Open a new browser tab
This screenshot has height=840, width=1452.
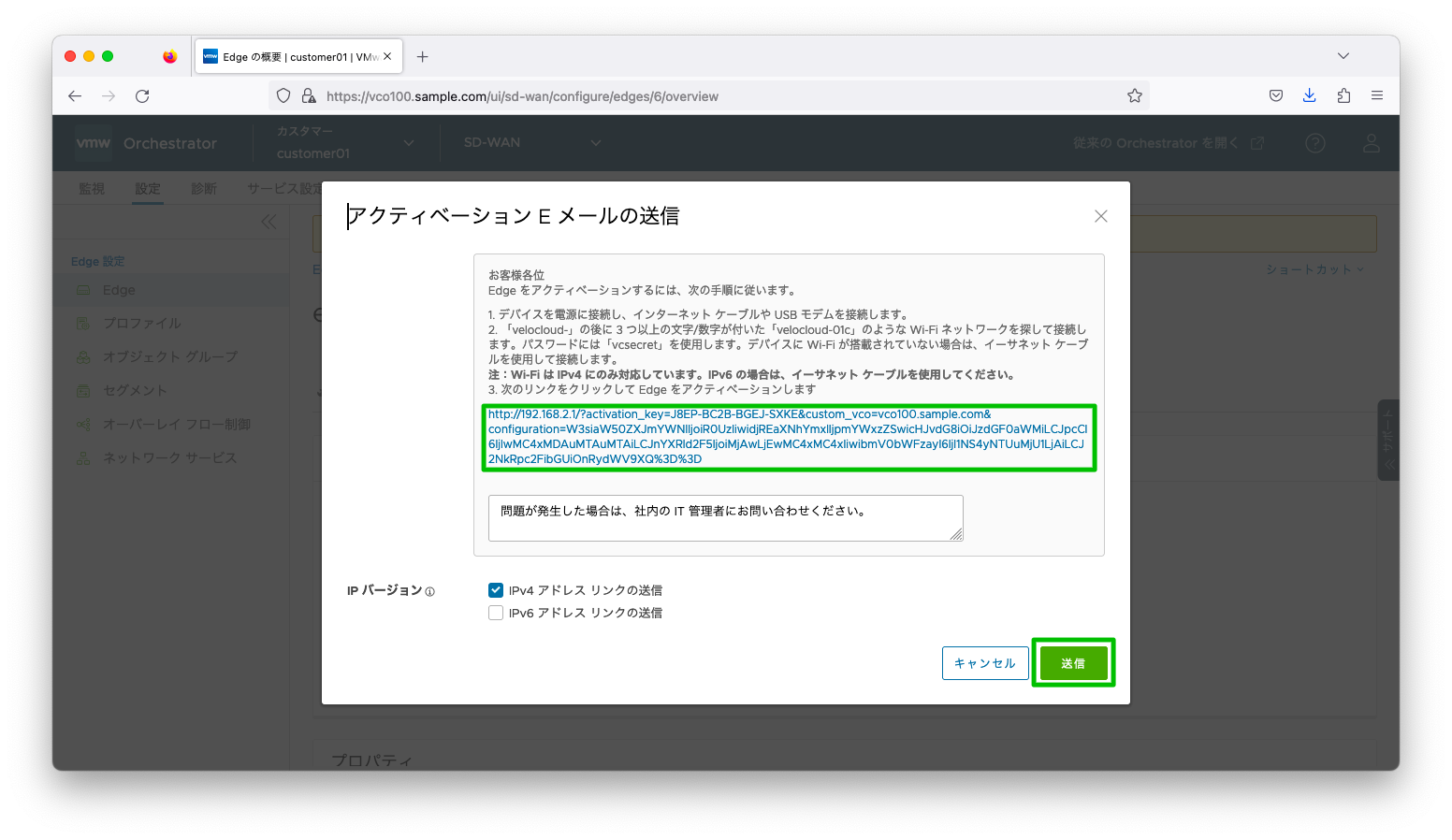[x=423, y=57]
